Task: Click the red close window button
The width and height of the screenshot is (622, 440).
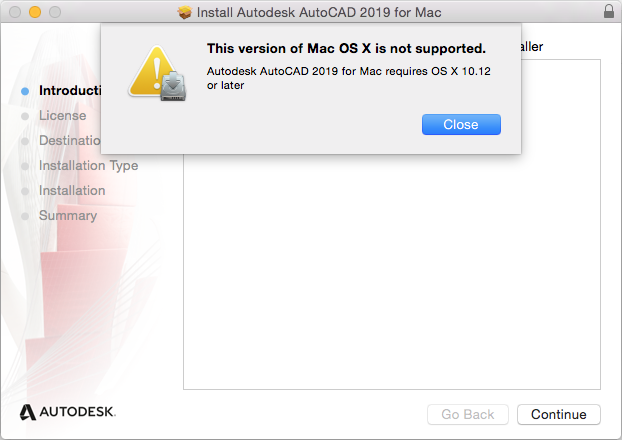Action: pyautogui.click(x=13, y=13)
